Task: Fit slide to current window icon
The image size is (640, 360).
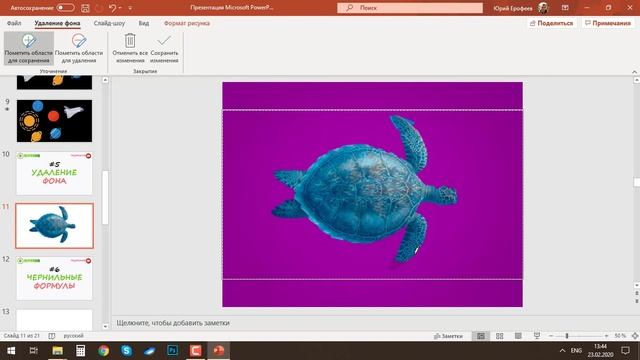Action: 635,336
